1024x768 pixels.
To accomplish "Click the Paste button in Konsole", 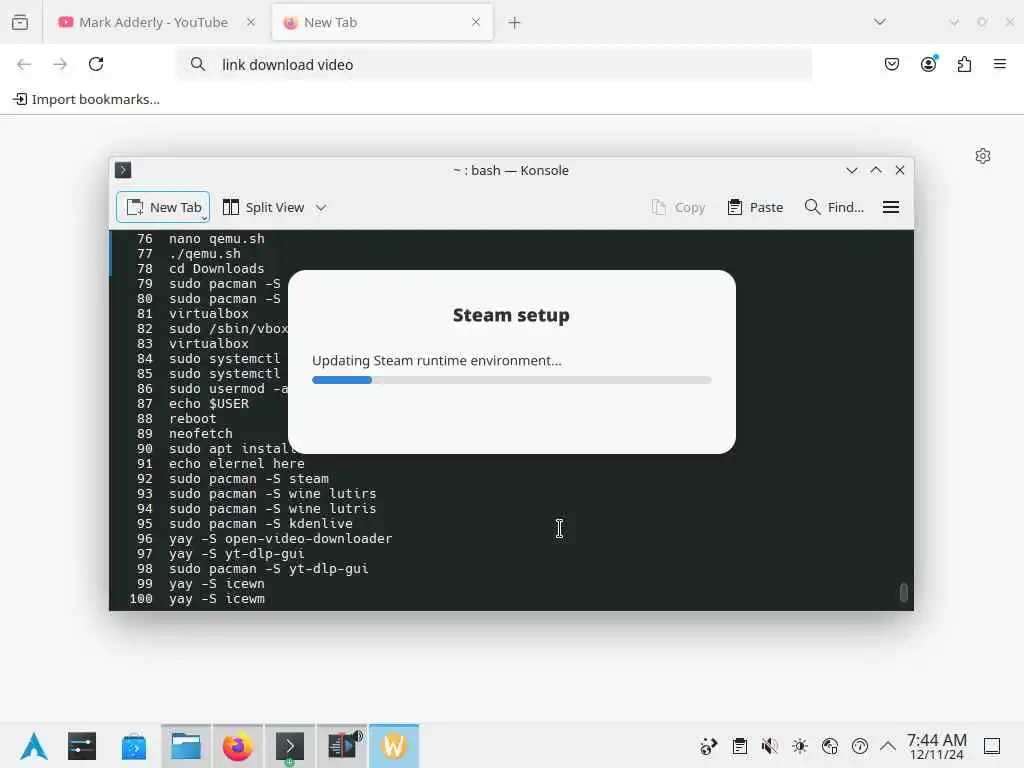I will coord(755,207).
